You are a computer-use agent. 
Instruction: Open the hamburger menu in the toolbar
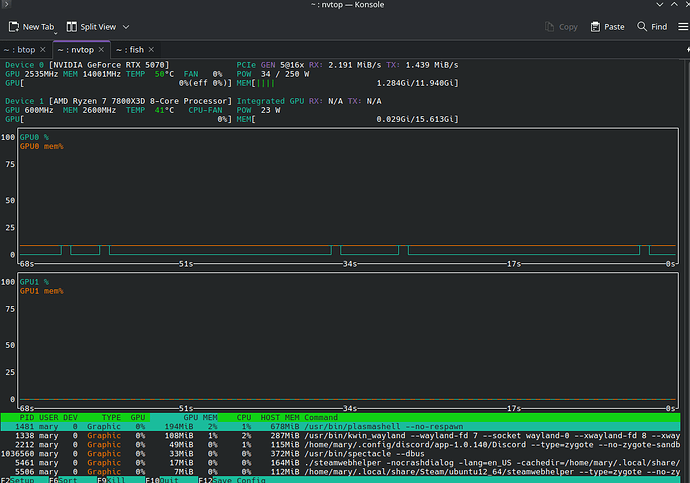click(x=683, y=27)
